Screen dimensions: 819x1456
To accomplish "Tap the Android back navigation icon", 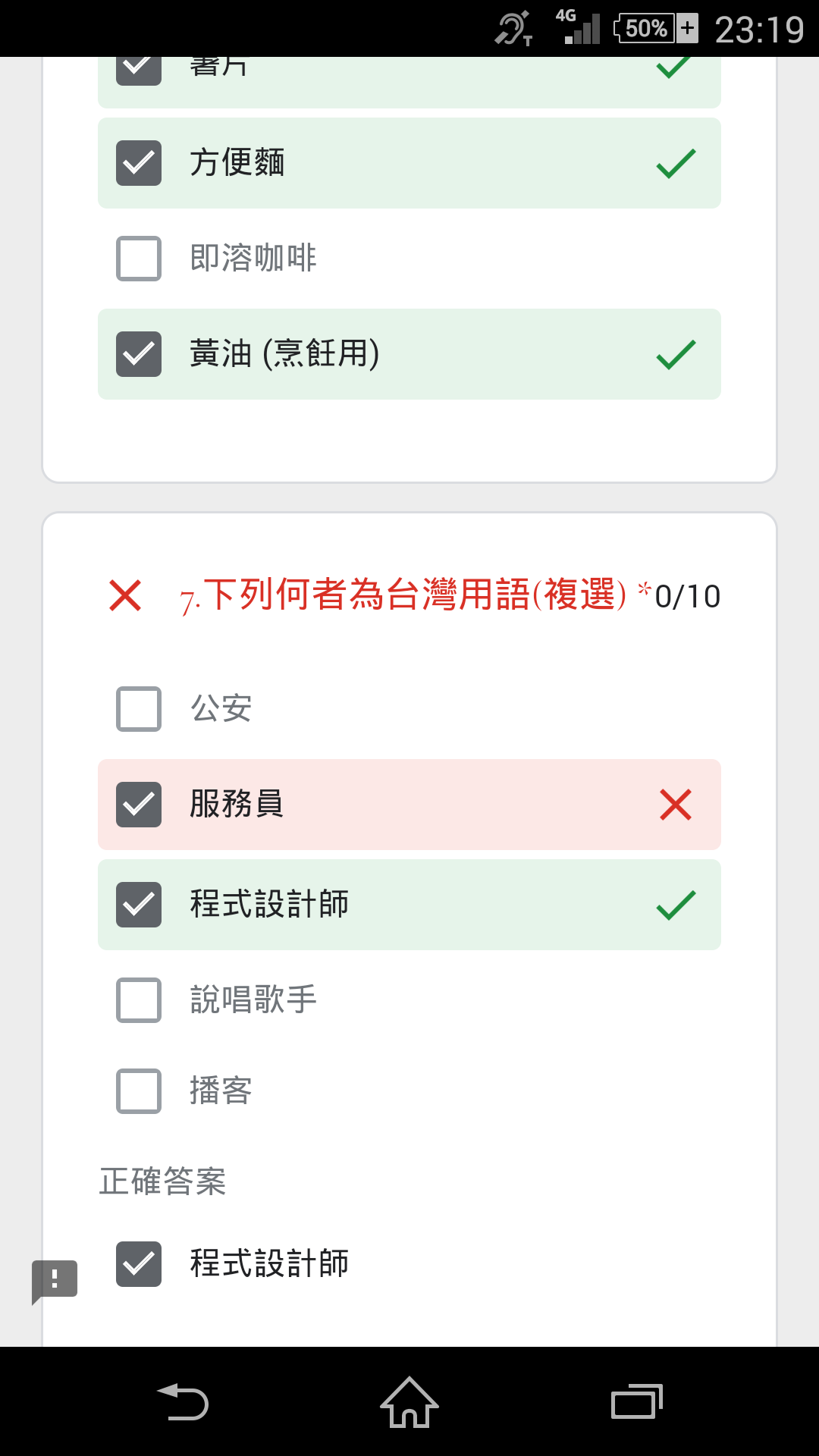I will coord(183,1402).
